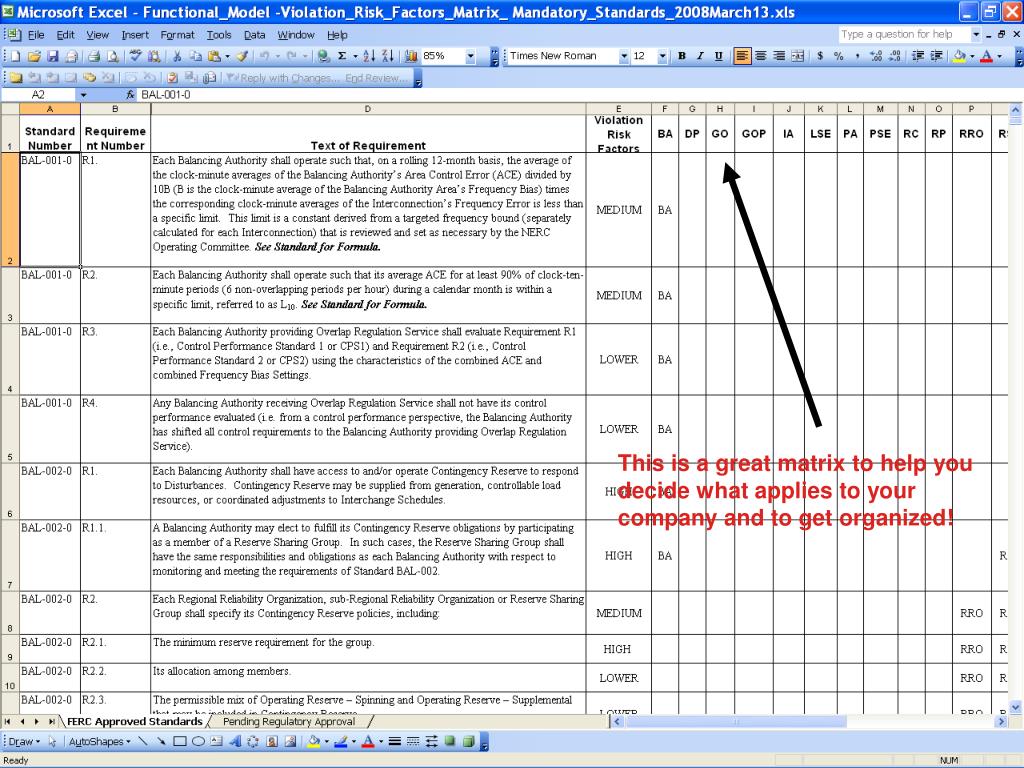Run the Spelling check icon
Screen dimensions: 1024x768
pos(135,57)
